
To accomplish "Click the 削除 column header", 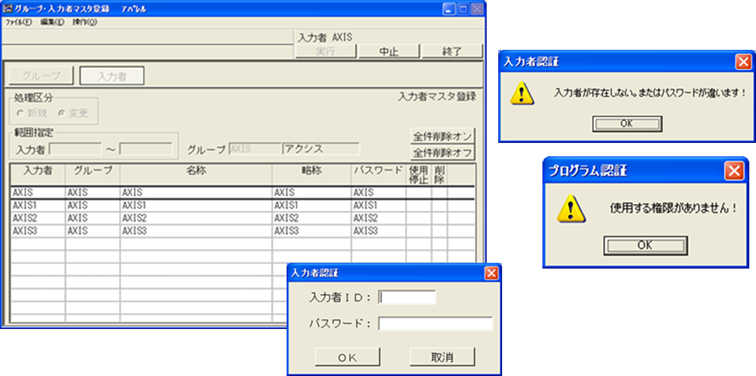I will tap(439, 174).
